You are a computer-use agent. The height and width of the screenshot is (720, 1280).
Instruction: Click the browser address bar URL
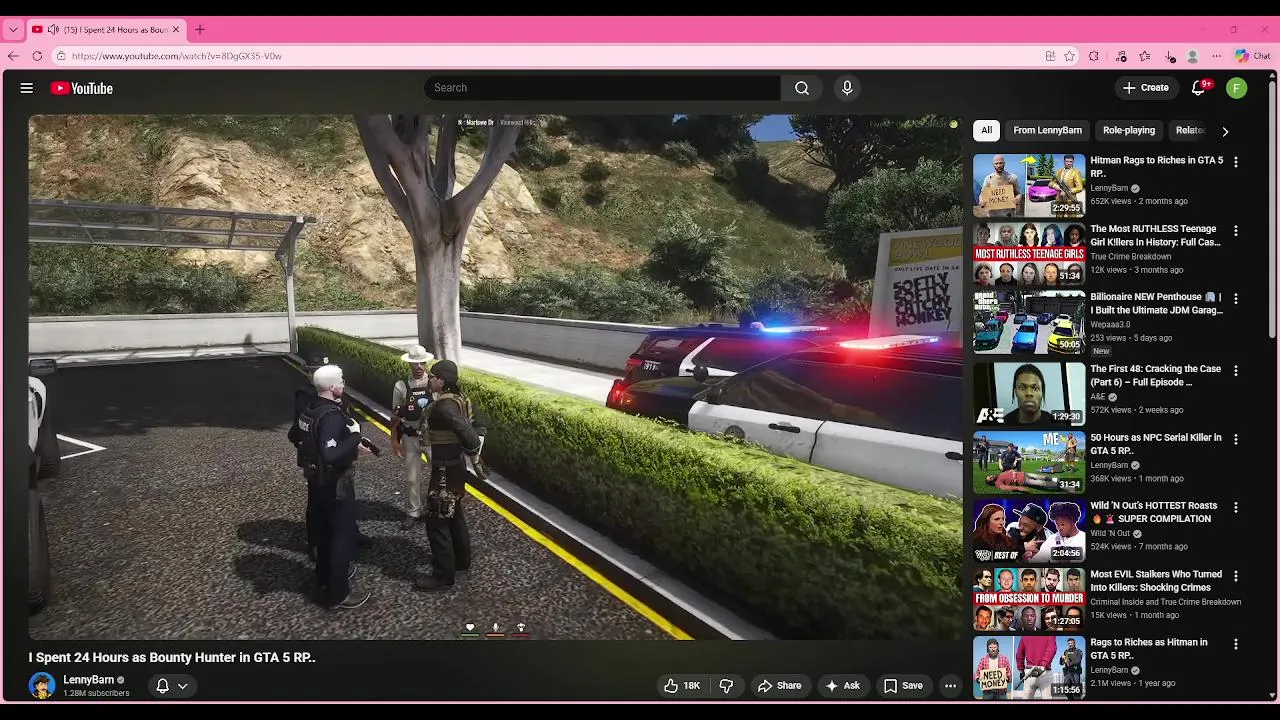coord(177,56)
